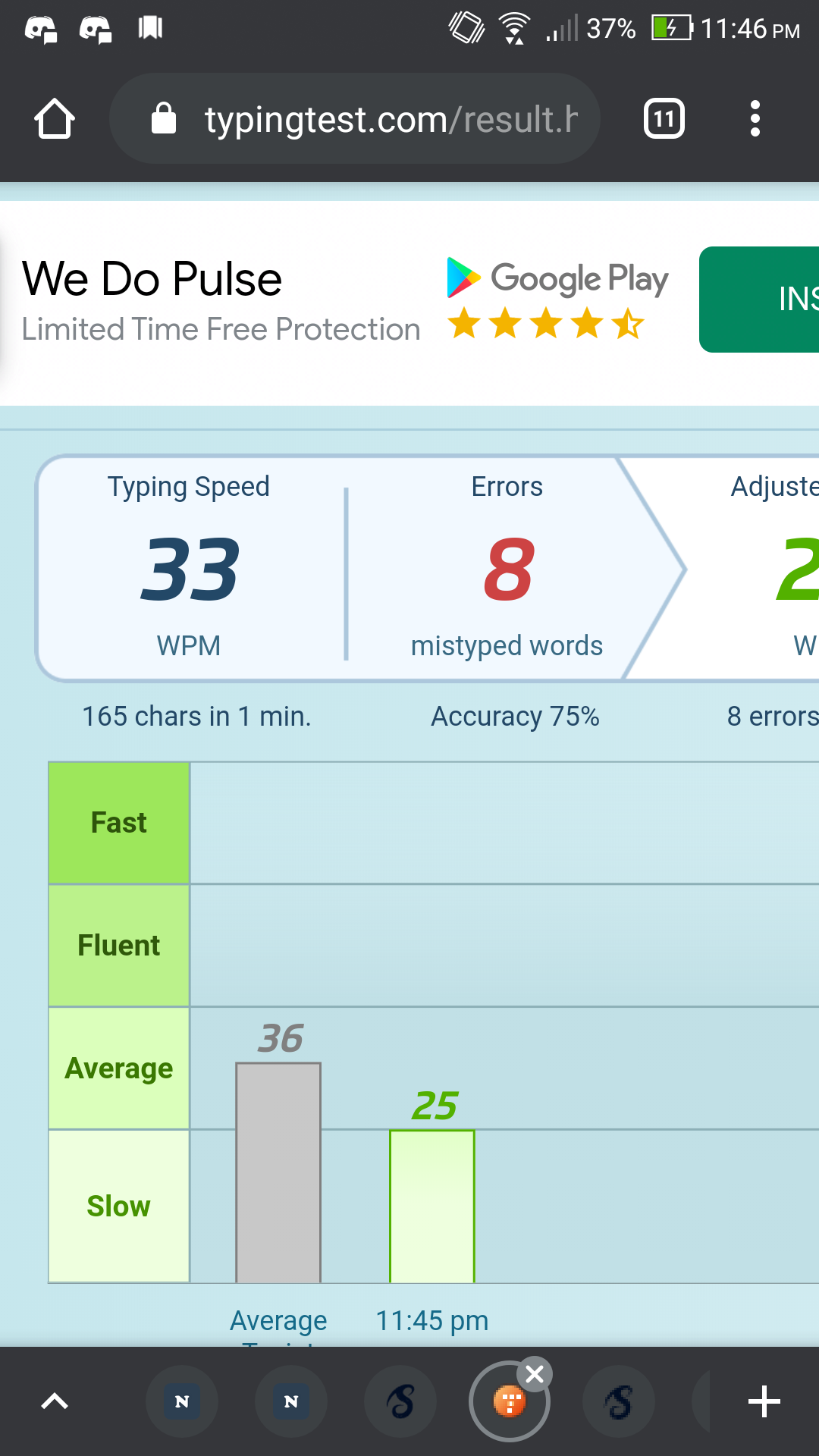Open the We Do Pulse ad title
Screen dimensions: 819x1456
pyautogui.click(x=152, y=279)
